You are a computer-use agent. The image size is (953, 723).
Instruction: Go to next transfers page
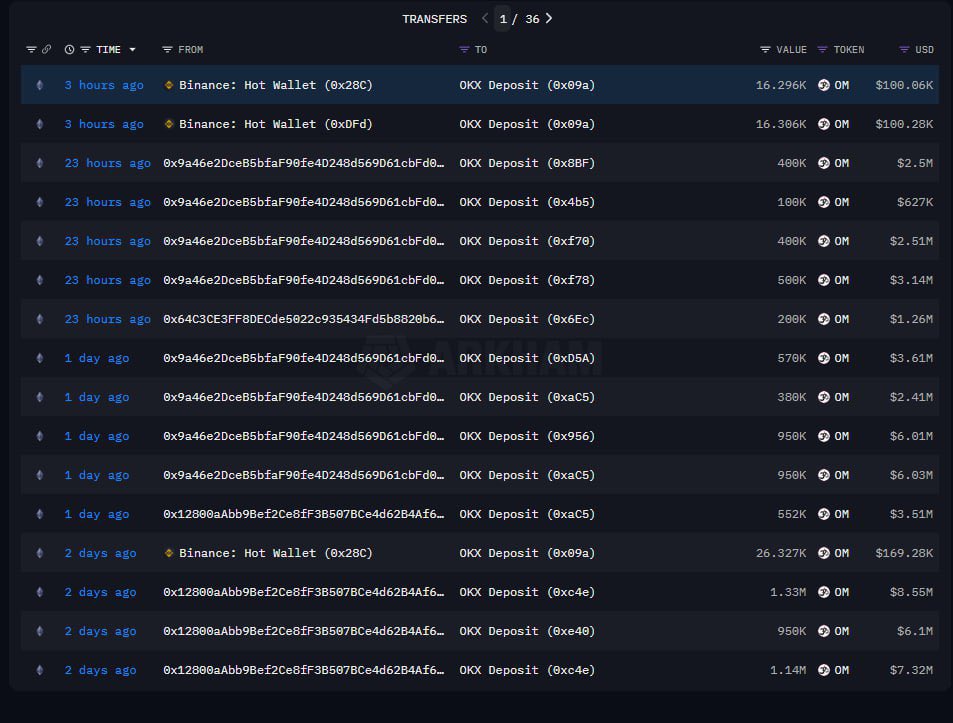click(x=549, y=18)
